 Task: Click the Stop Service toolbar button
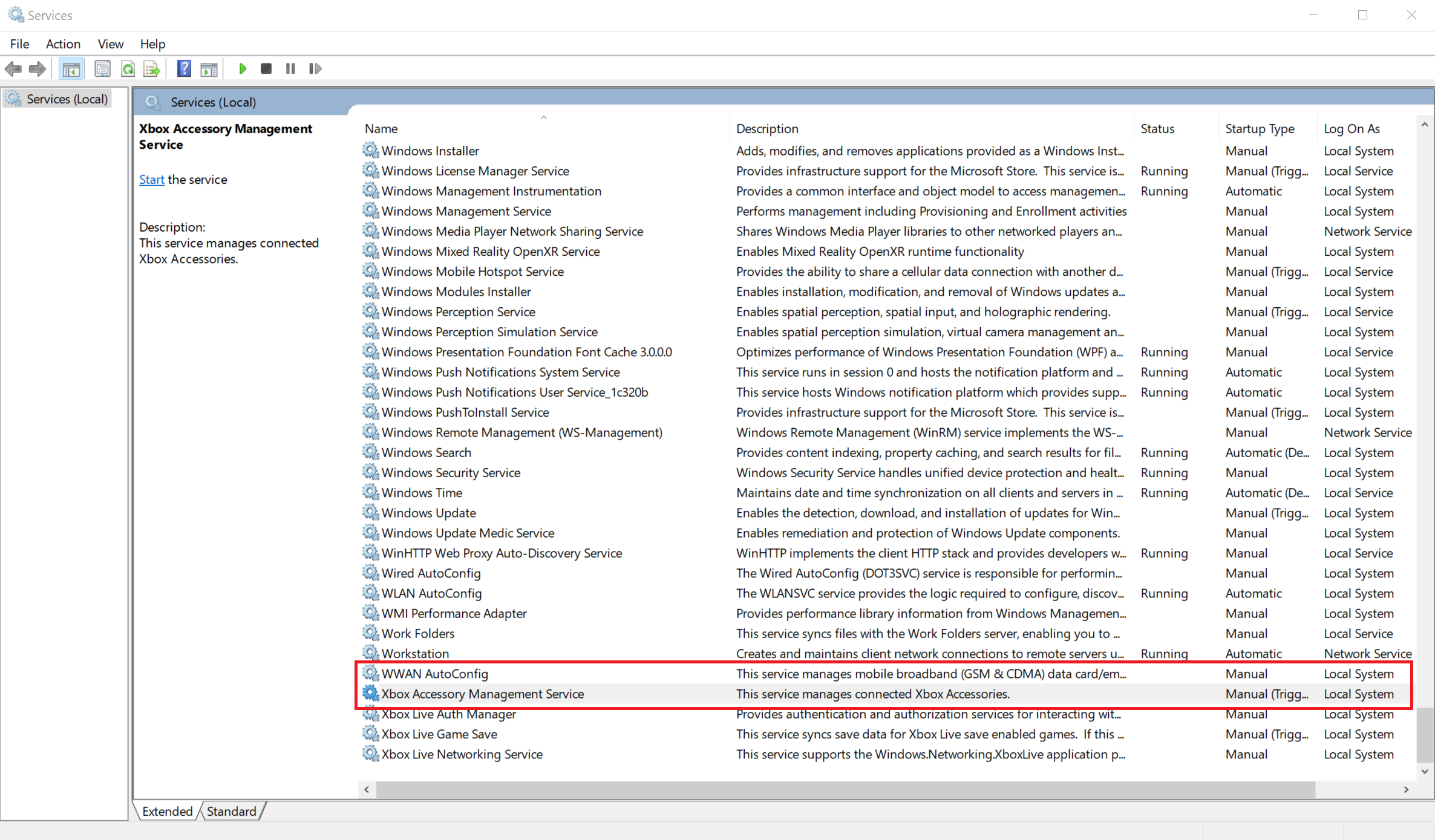click(x=266, y=69)
